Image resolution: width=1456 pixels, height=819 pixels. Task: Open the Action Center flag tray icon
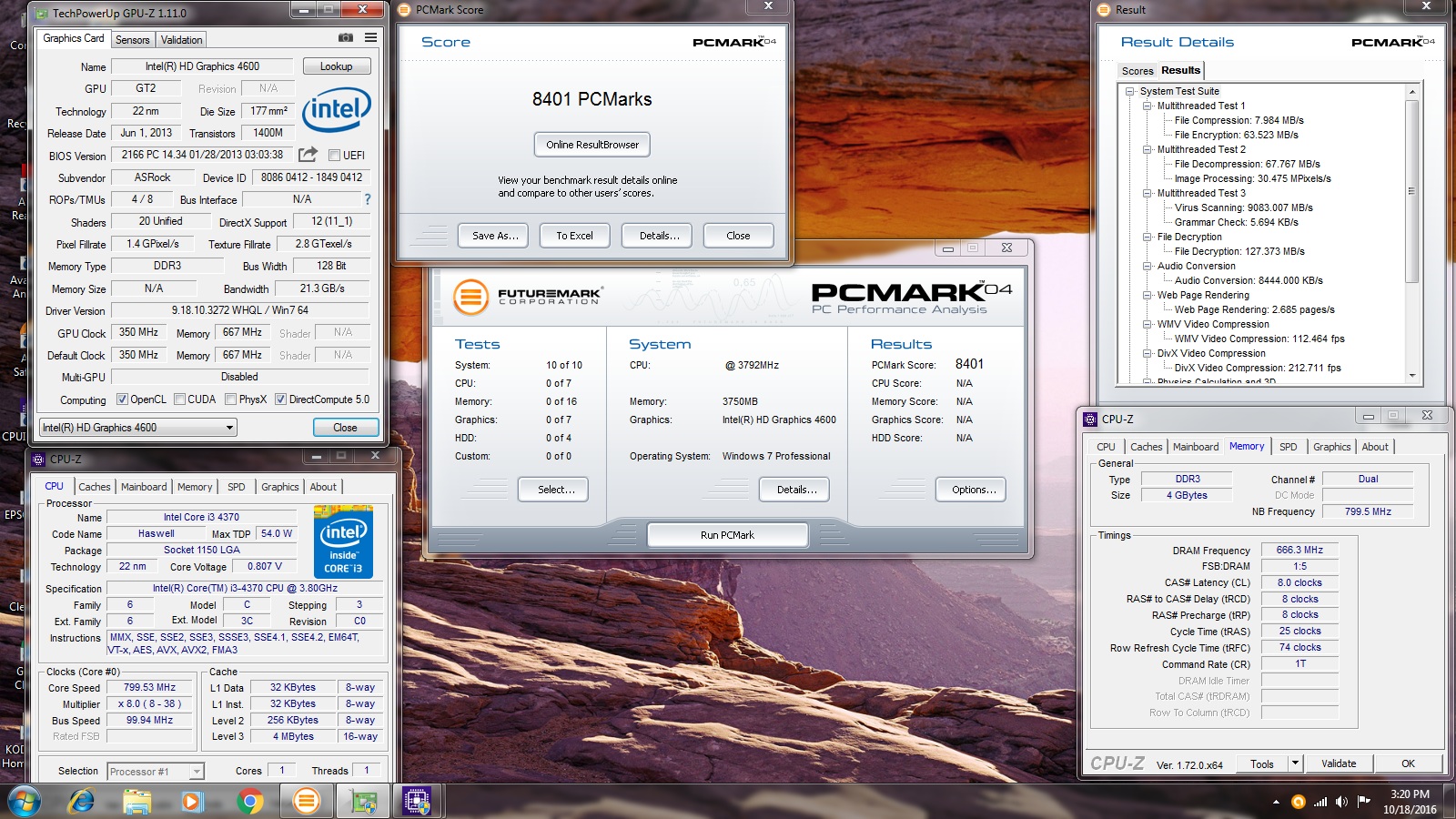point(1363,801)
